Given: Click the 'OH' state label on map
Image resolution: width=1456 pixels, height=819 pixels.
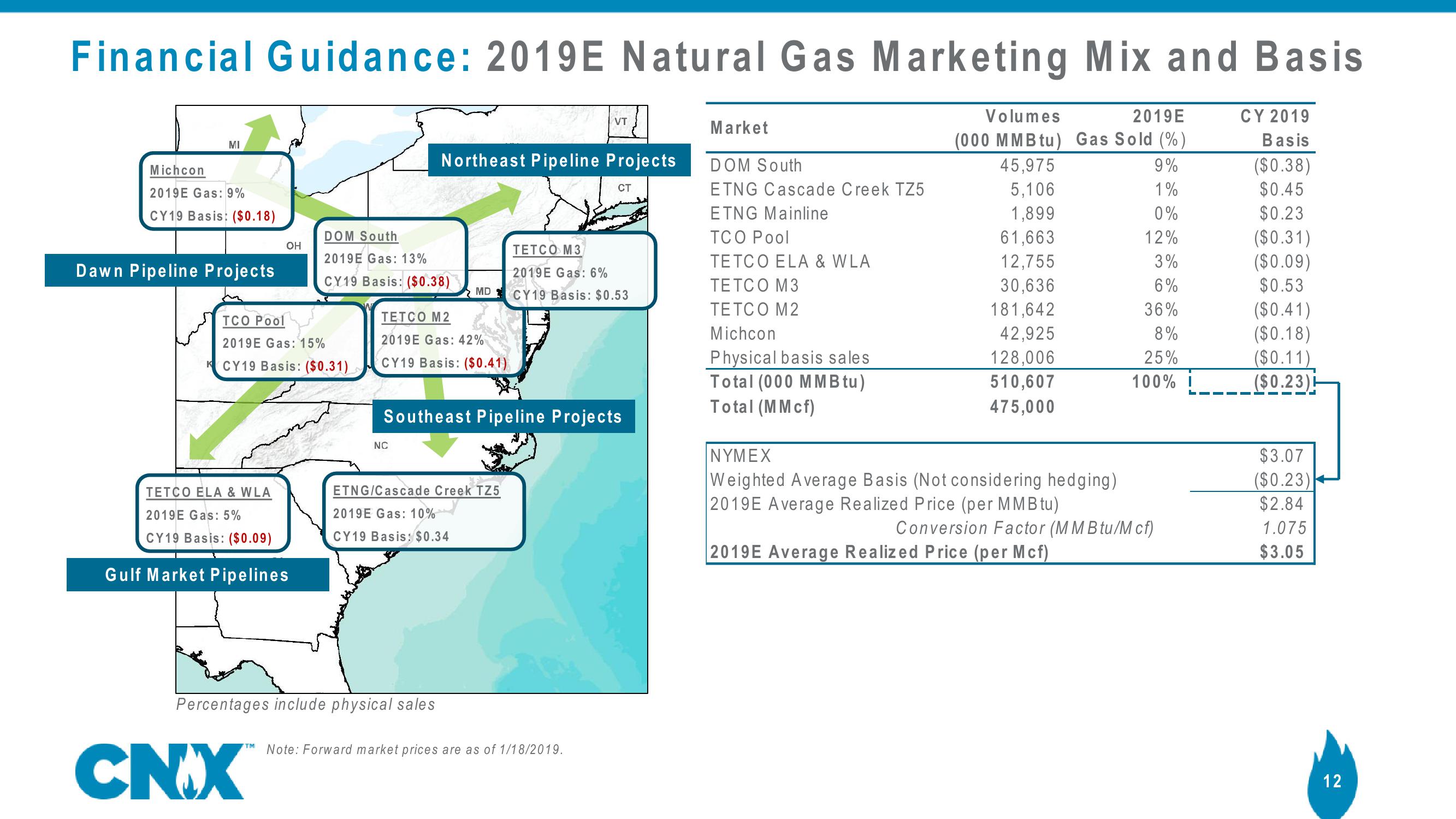Looking at the screenshot, I should pos(293,245).
